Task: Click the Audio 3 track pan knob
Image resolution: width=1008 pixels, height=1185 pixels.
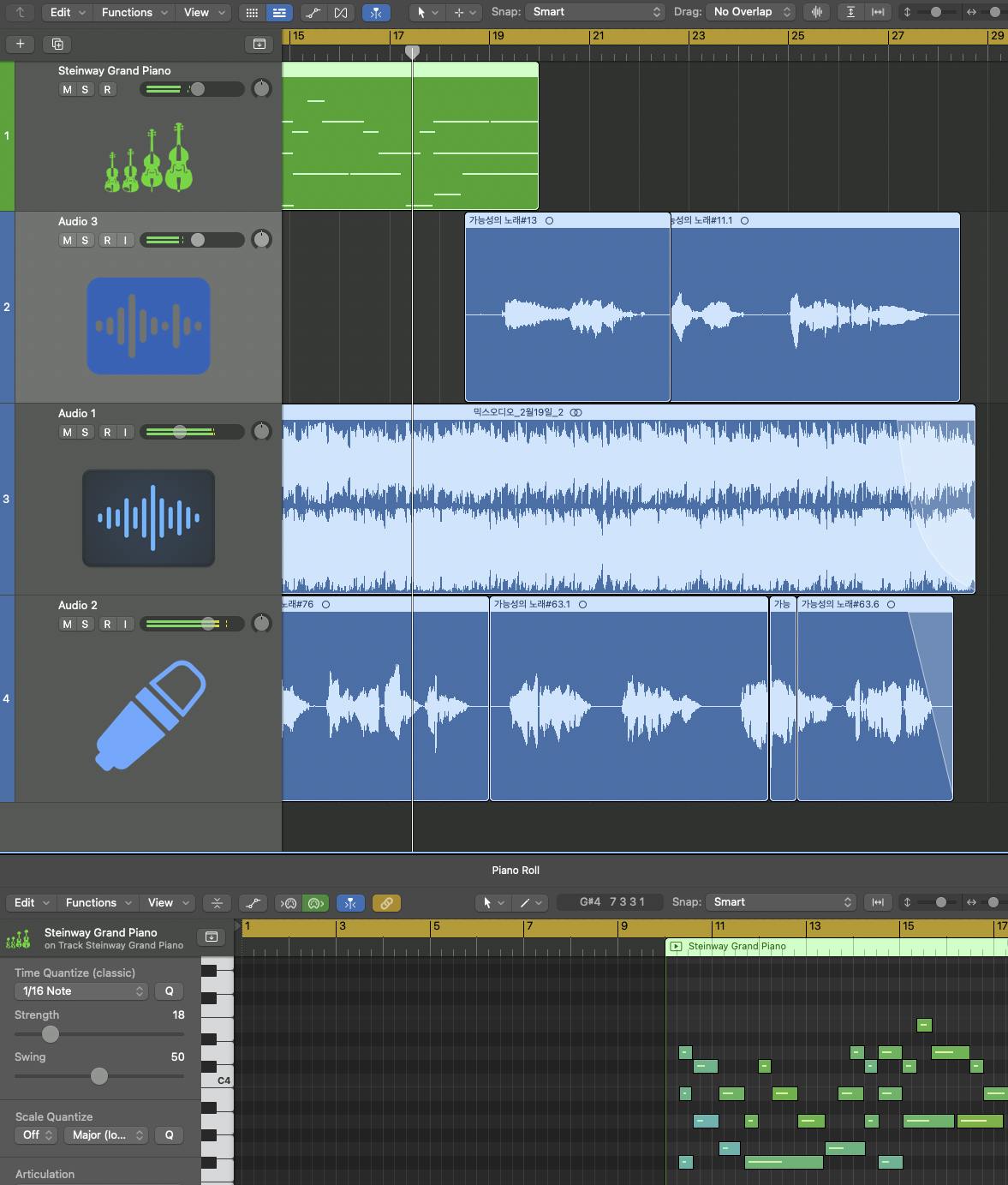Action: [x=261, y=240]
